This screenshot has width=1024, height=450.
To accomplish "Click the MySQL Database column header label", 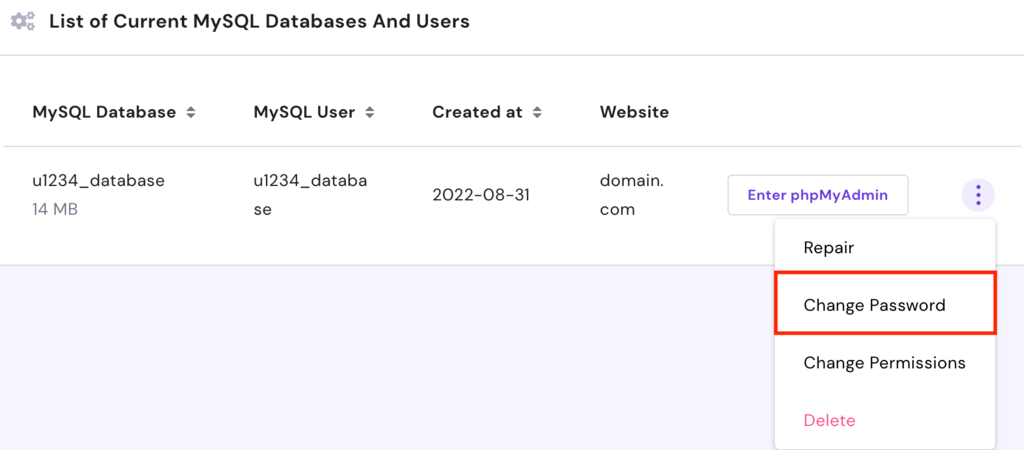I will 104,112.
